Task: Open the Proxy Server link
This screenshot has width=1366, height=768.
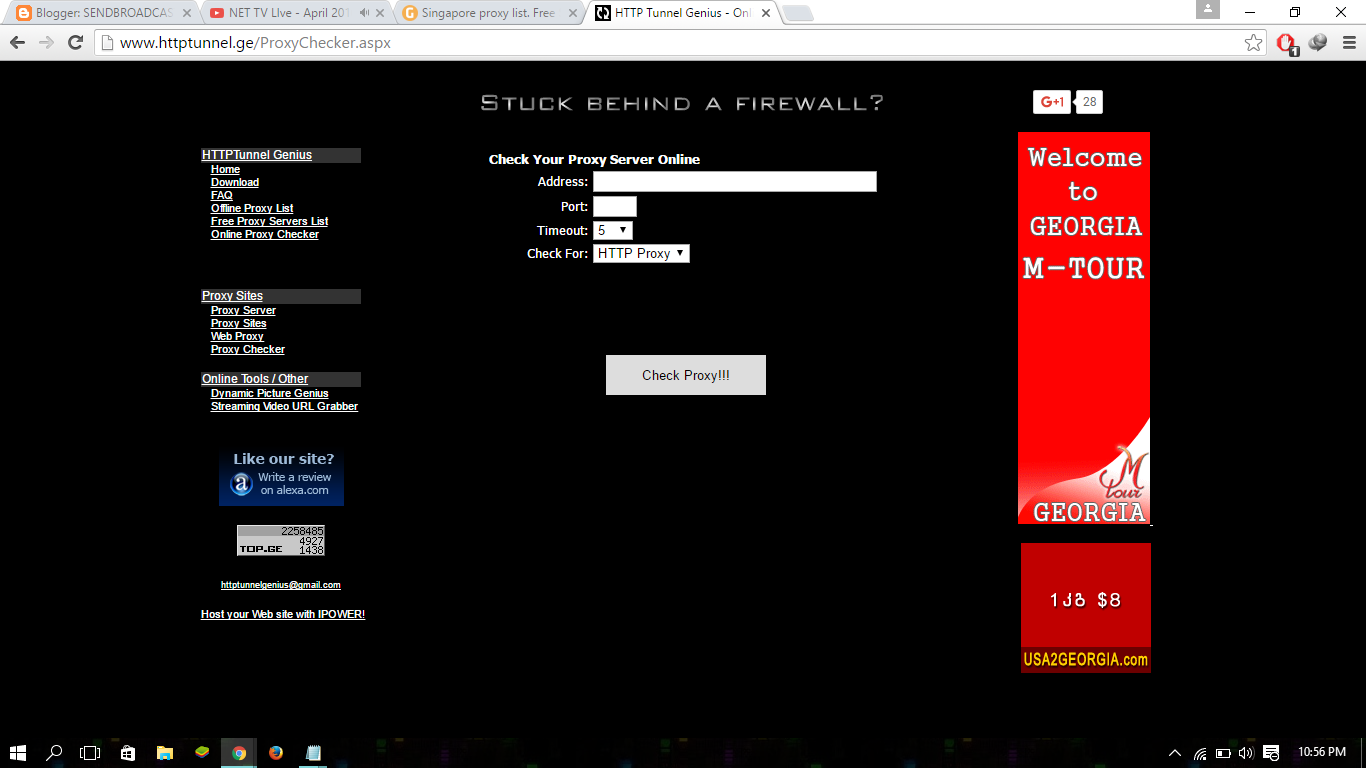Action: 243,311
